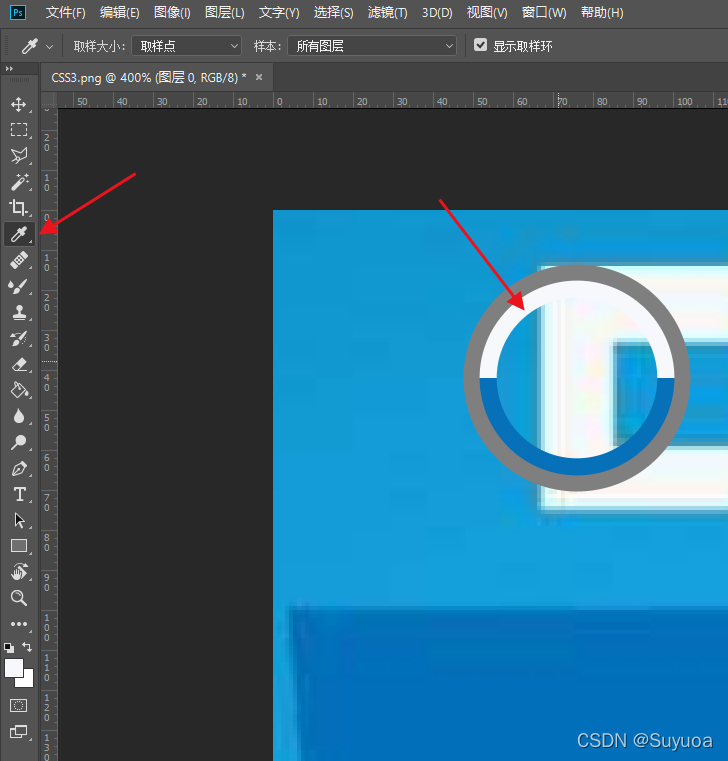Open the 滤镜(T) menu
The height and width of the screenshot is (761, 728).
387,13
